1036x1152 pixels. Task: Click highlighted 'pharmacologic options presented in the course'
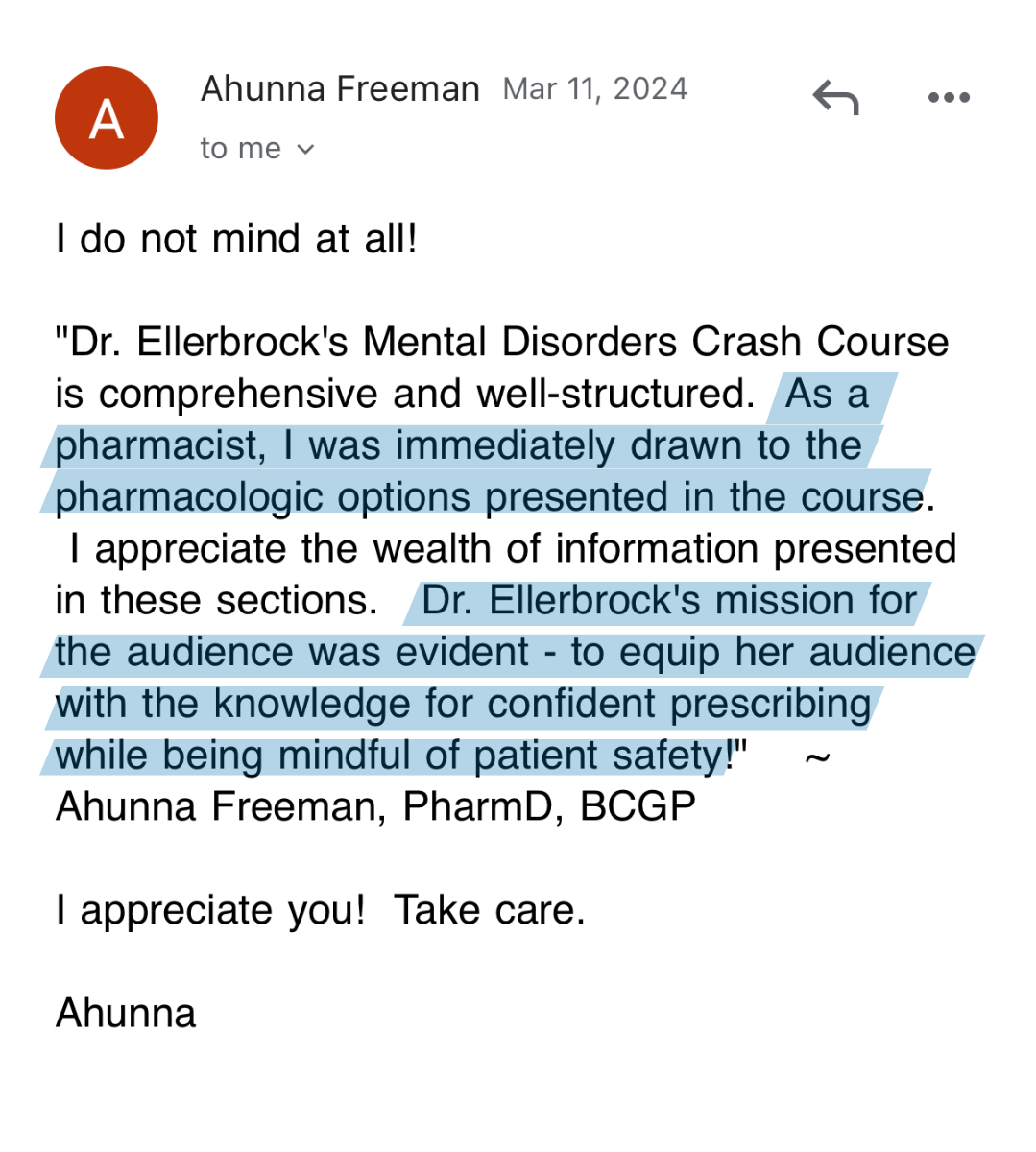click(490, 497)
